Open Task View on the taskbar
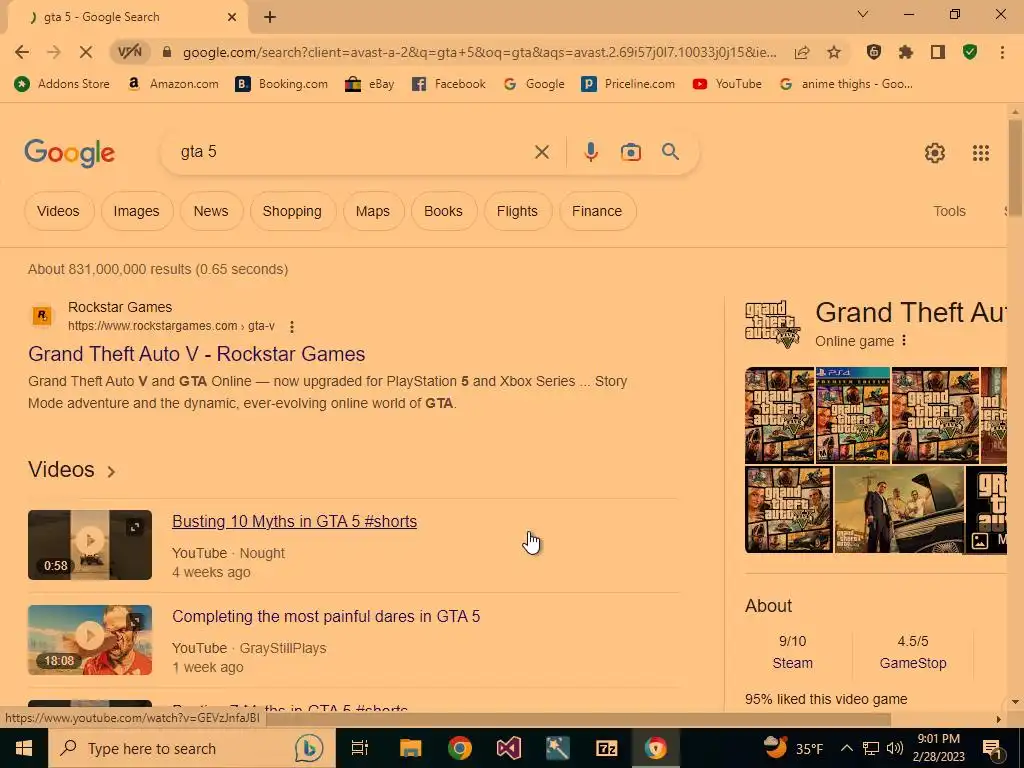This screenshot has width=1024, height=768. pyautogui.click(x=360, y=748)
